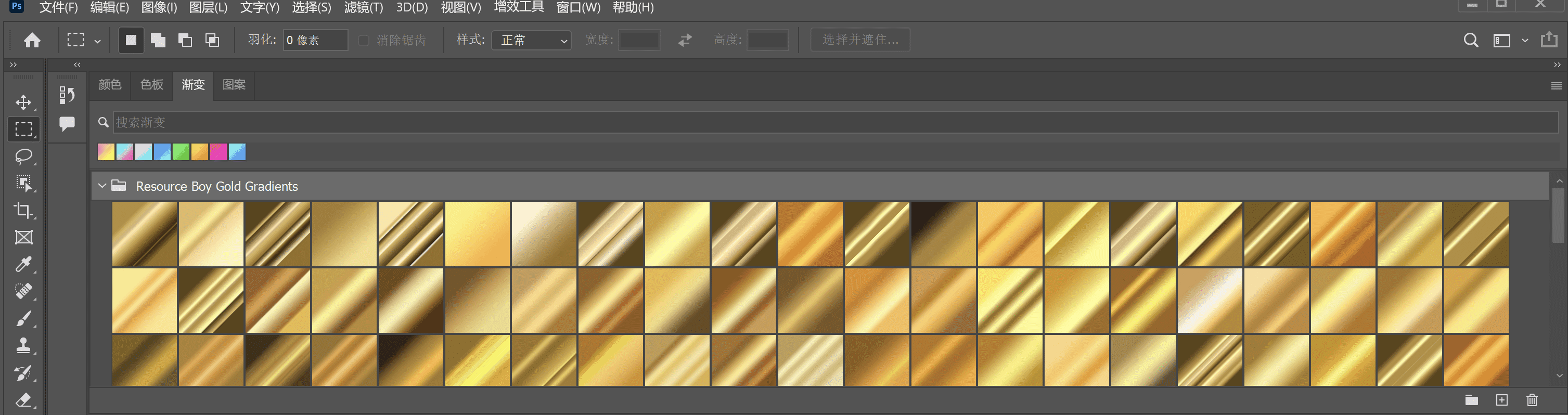This screenshot has height=415, width=1568.
Task: Choose the Crop tool
Action: click(23, 211)
